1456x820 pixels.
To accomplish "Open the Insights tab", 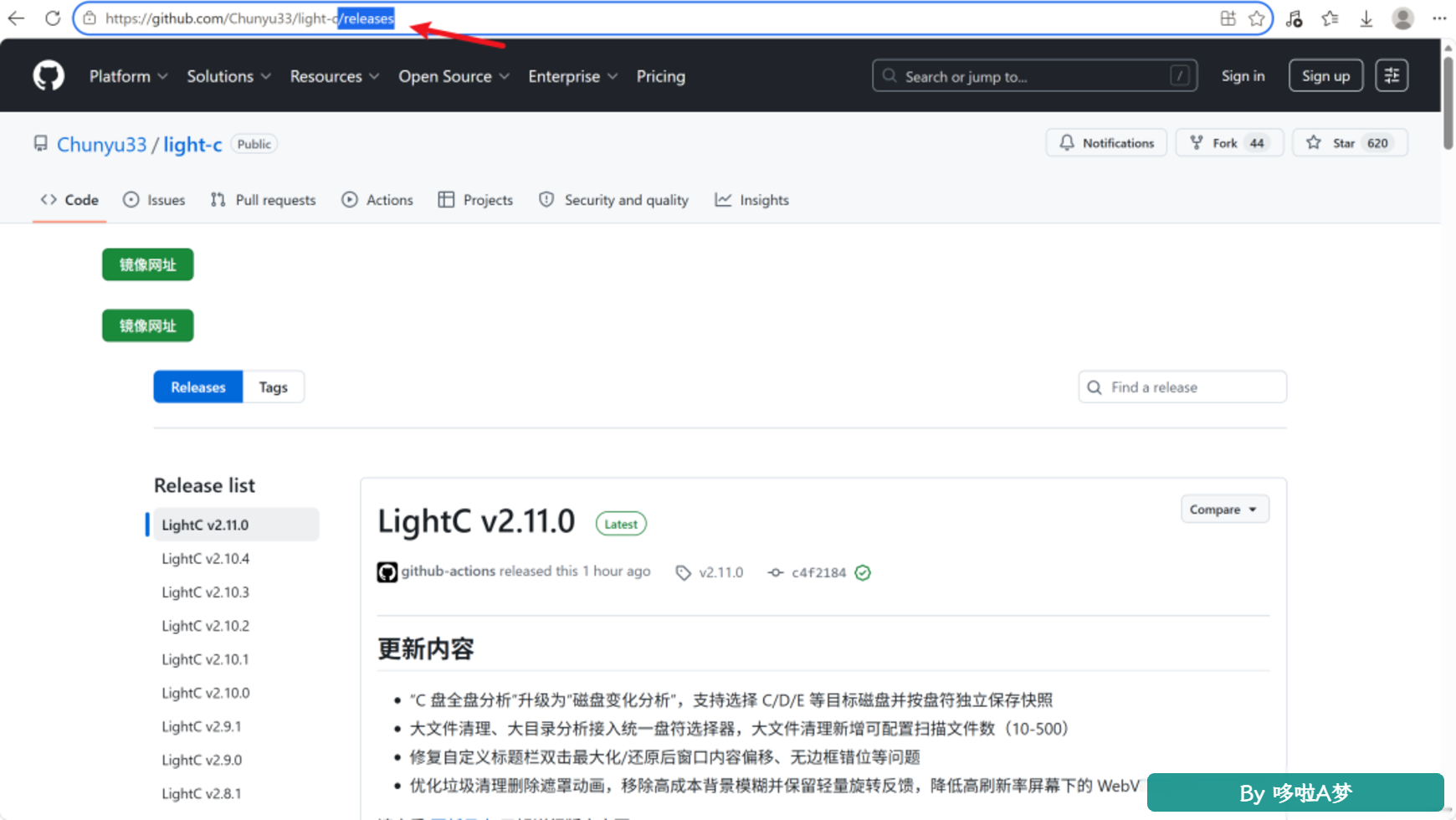I will point(751,200).
